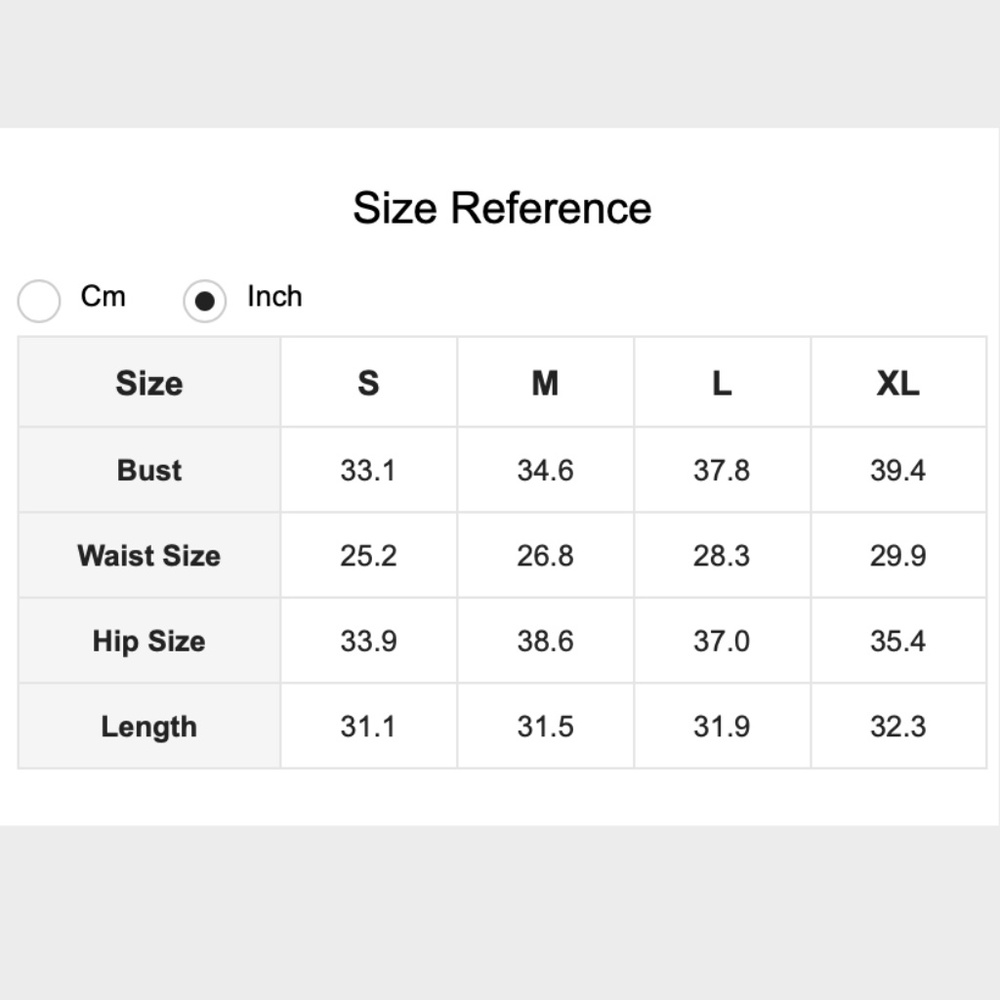Select the Length row label
The height and width of the screenshot is (1000, 1000).
[149, 727]
